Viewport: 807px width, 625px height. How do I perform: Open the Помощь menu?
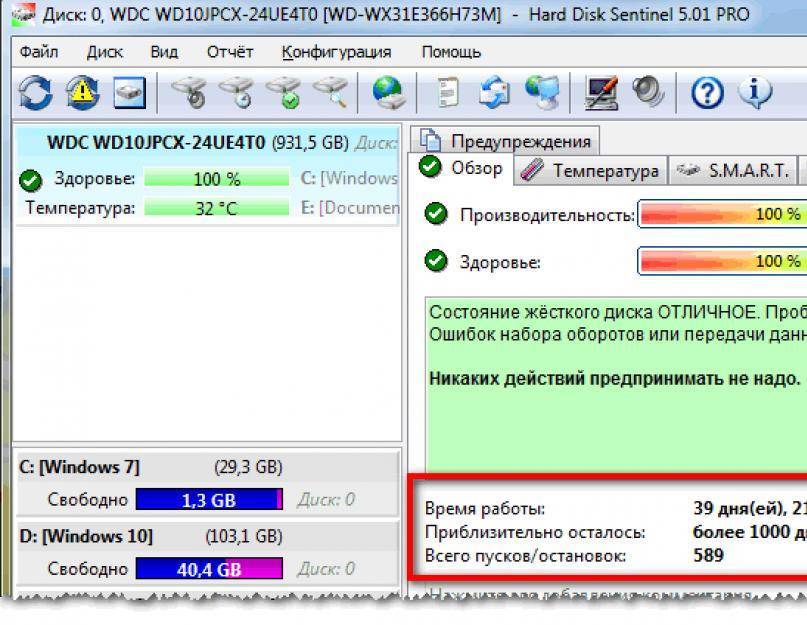click(x=451, y=52)
